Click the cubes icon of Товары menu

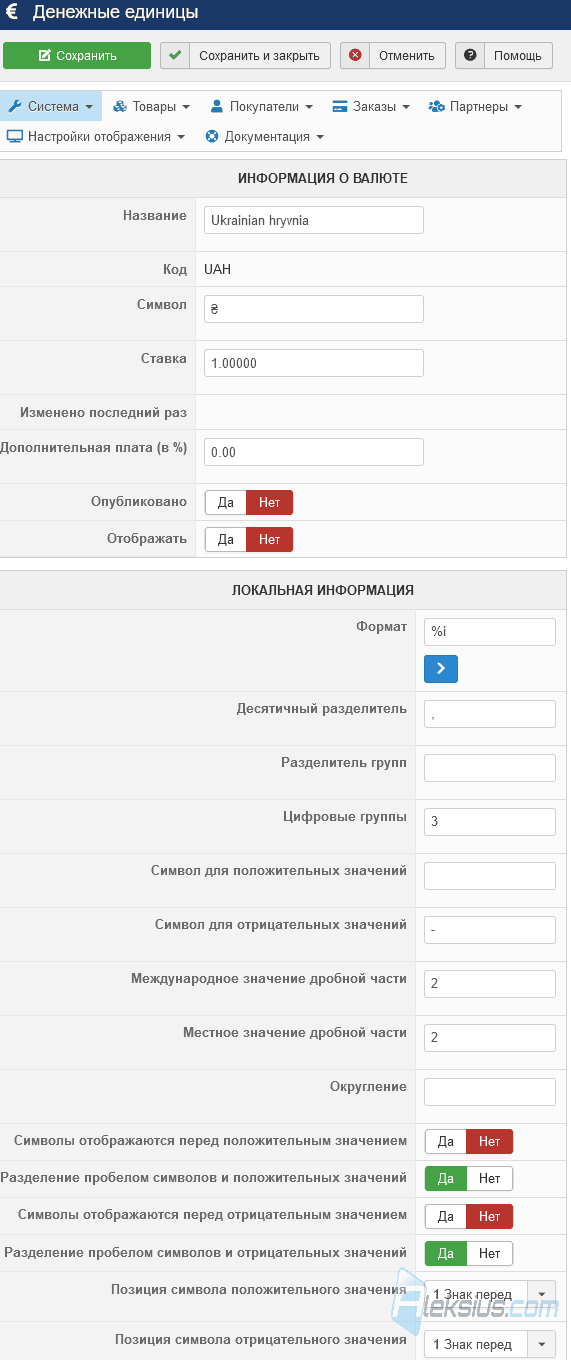[120, 106]
